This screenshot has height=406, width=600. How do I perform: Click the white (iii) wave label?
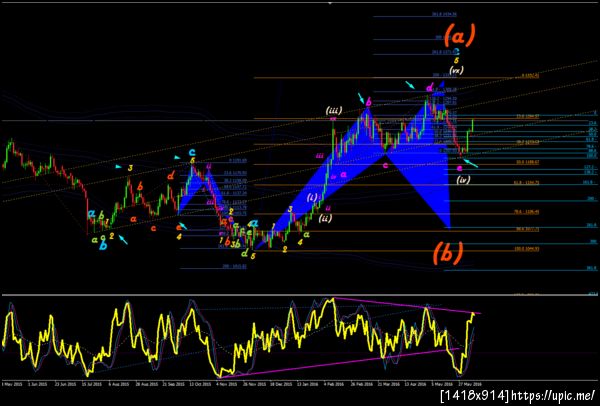[x=333, y=111]
